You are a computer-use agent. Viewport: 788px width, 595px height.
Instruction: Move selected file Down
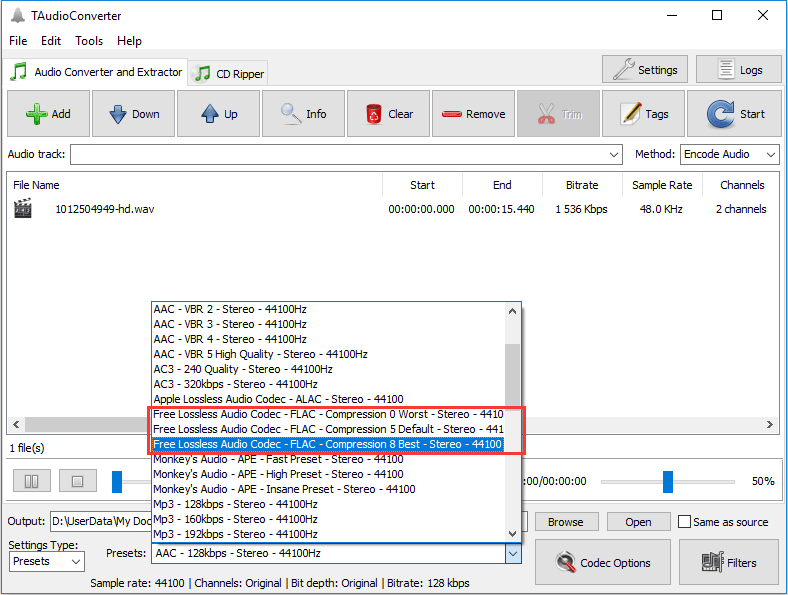pyautogui.click(x=133, y=114)
